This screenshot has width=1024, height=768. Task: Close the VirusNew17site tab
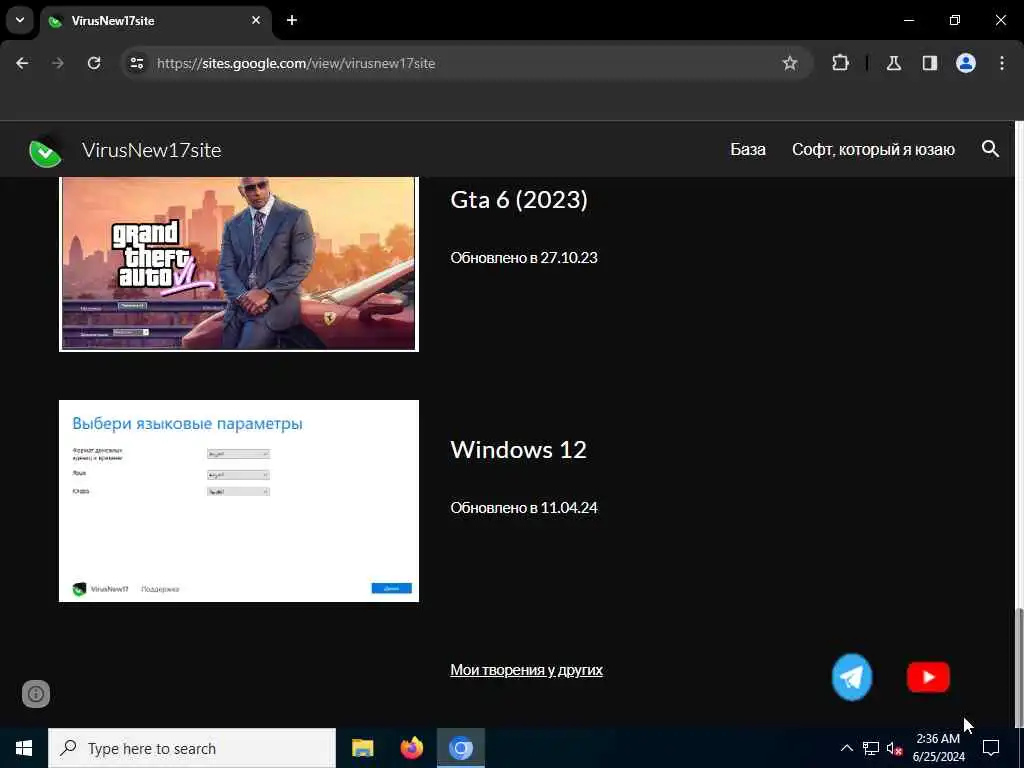click(x=256, y=20)
